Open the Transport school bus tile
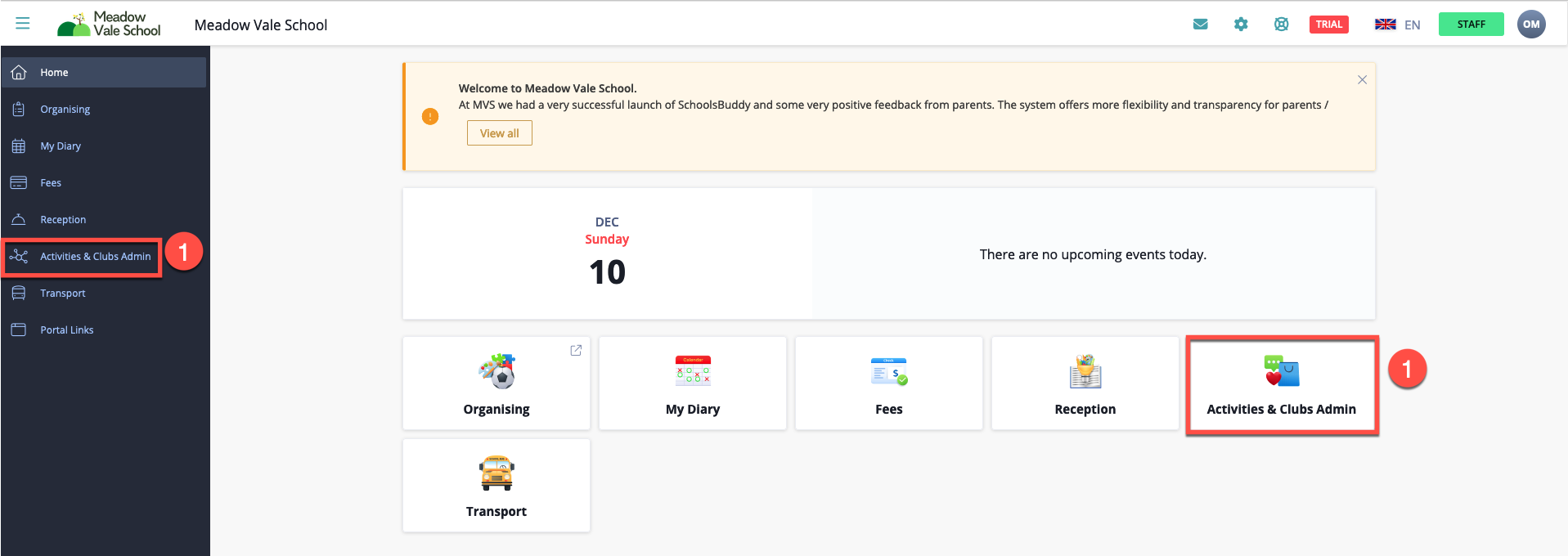 tap(496, 486)
